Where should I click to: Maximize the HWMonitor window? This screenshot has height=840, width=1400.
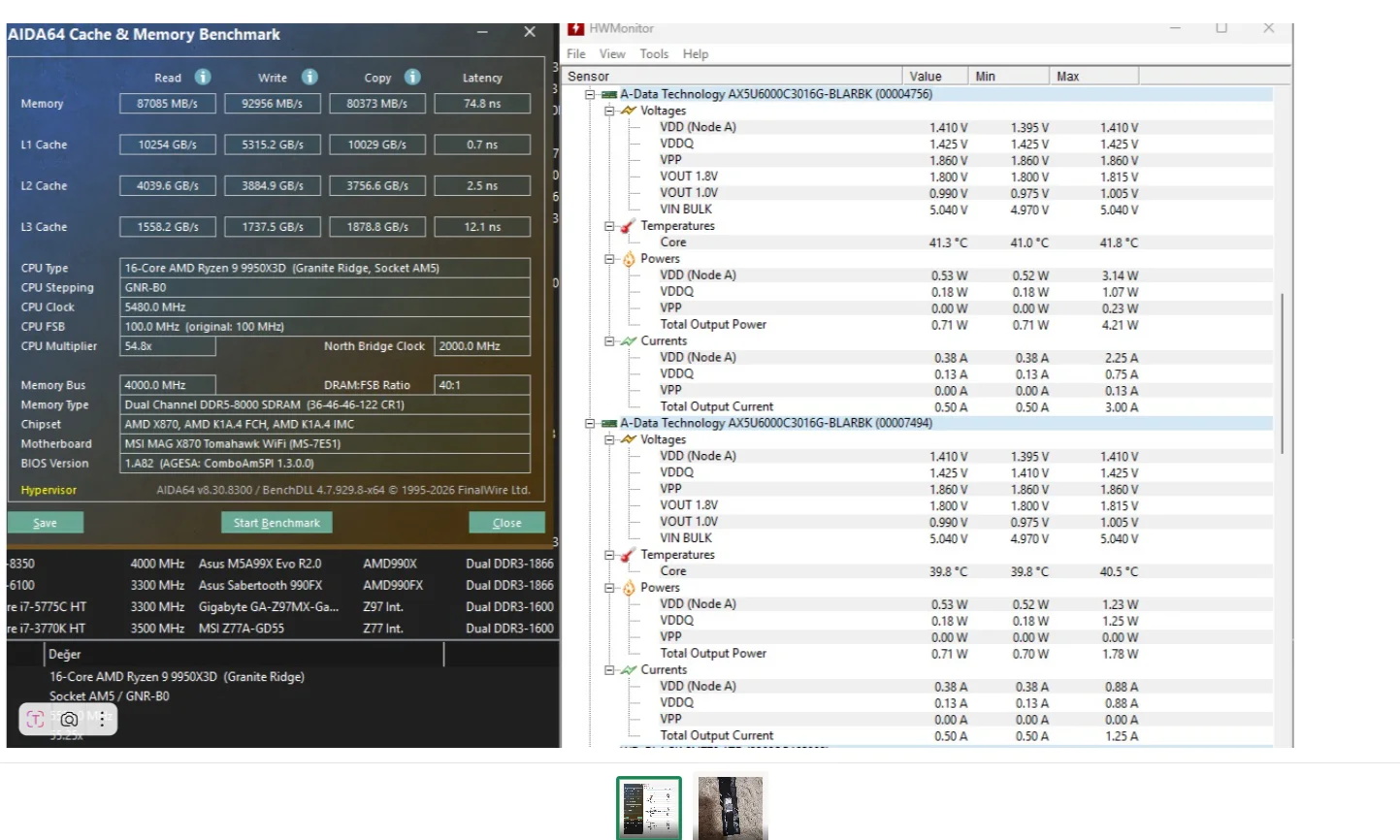(x=1221, y=28)
